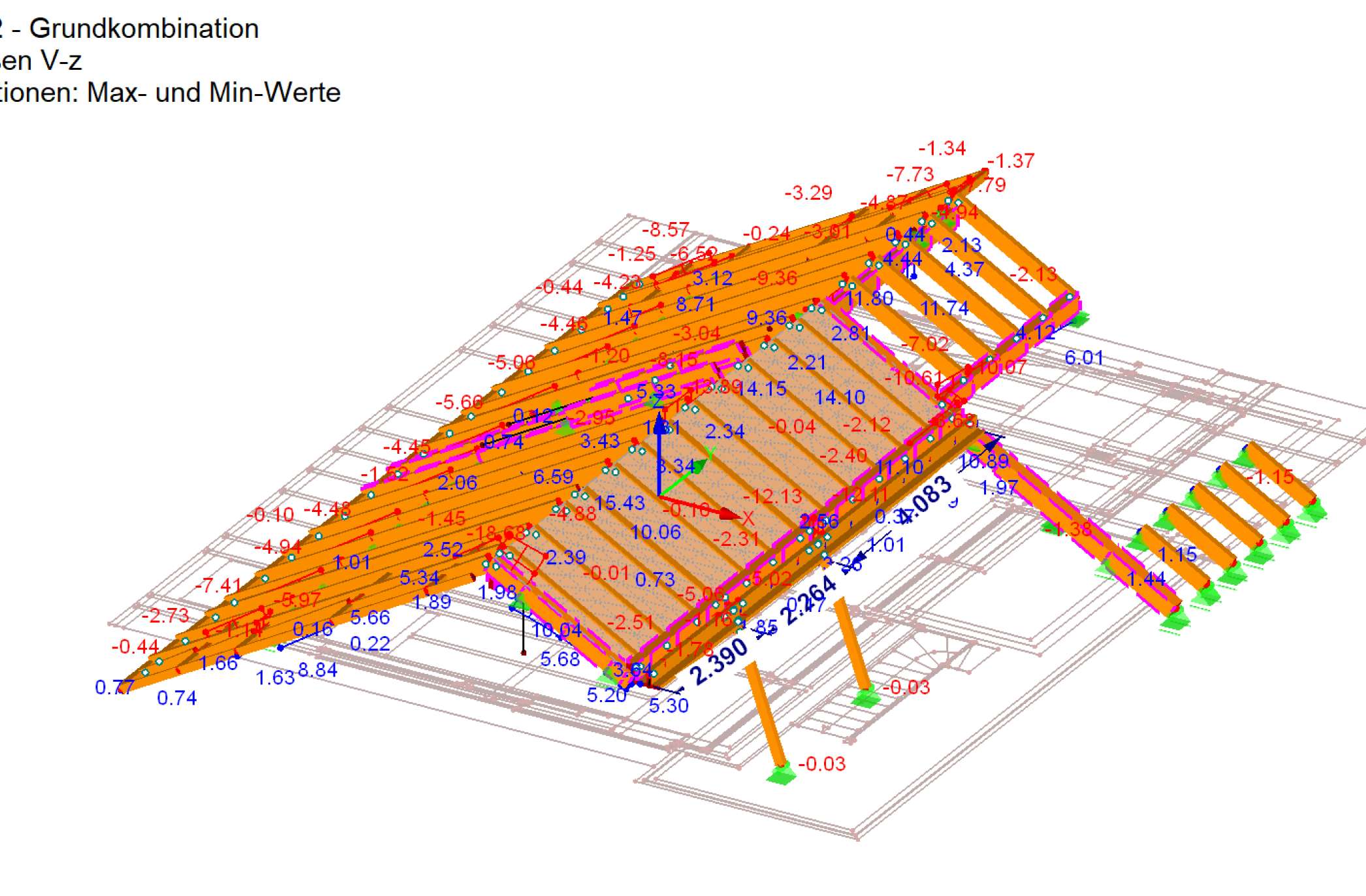Click the value label 10.06 on roof panel

(656, 532)
